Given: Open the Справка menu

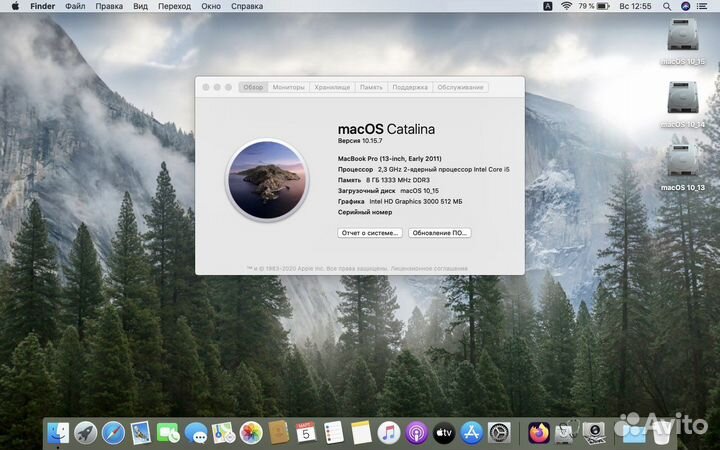Looking at the screenshot, I should 247,6.
